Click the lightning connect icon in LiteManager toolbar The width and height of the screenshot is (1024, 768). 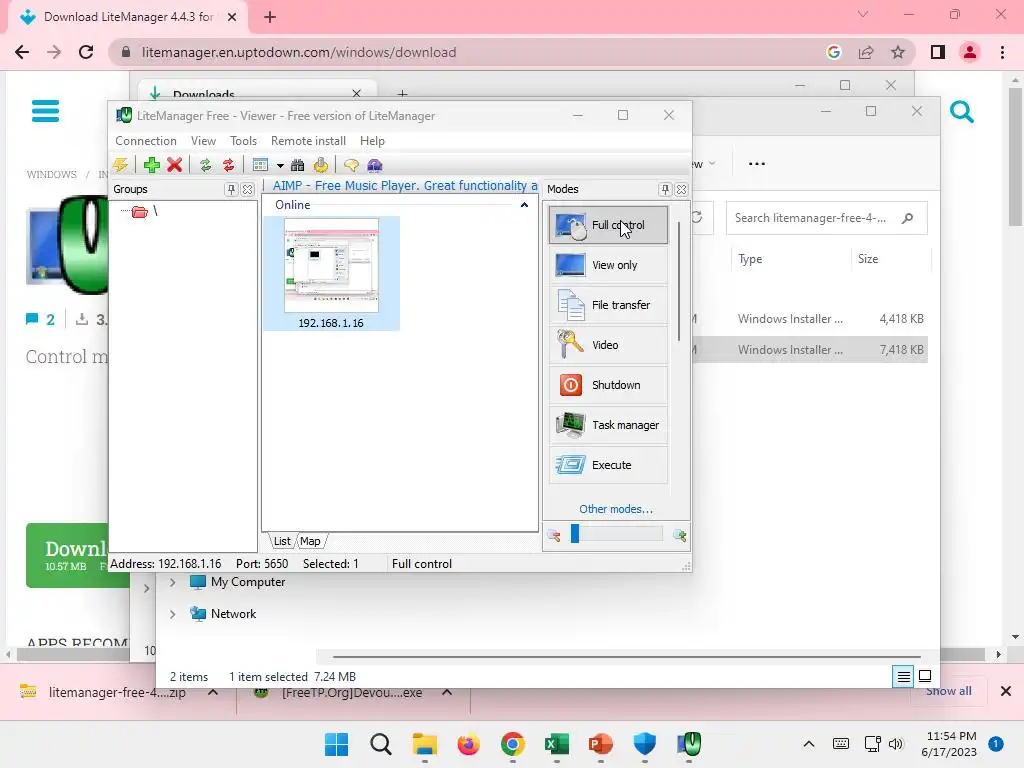[121, 165]
